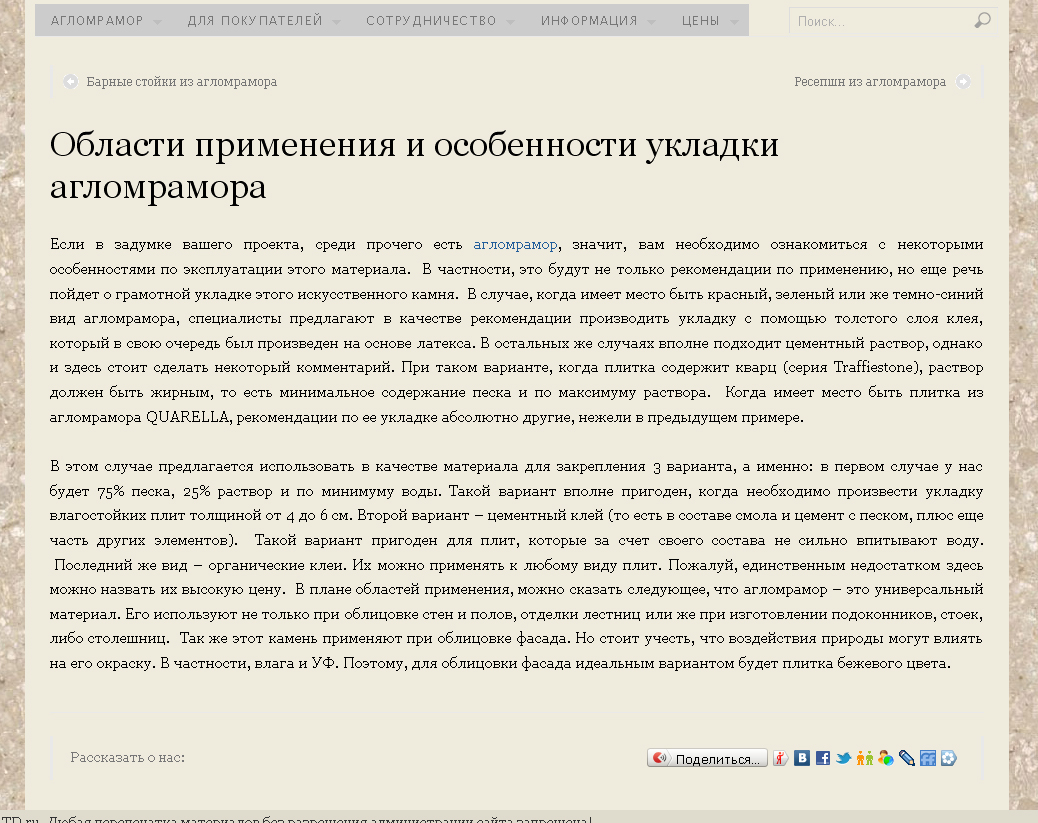
Task: Expand the arrow next to Цены
Action: [734, 22]
